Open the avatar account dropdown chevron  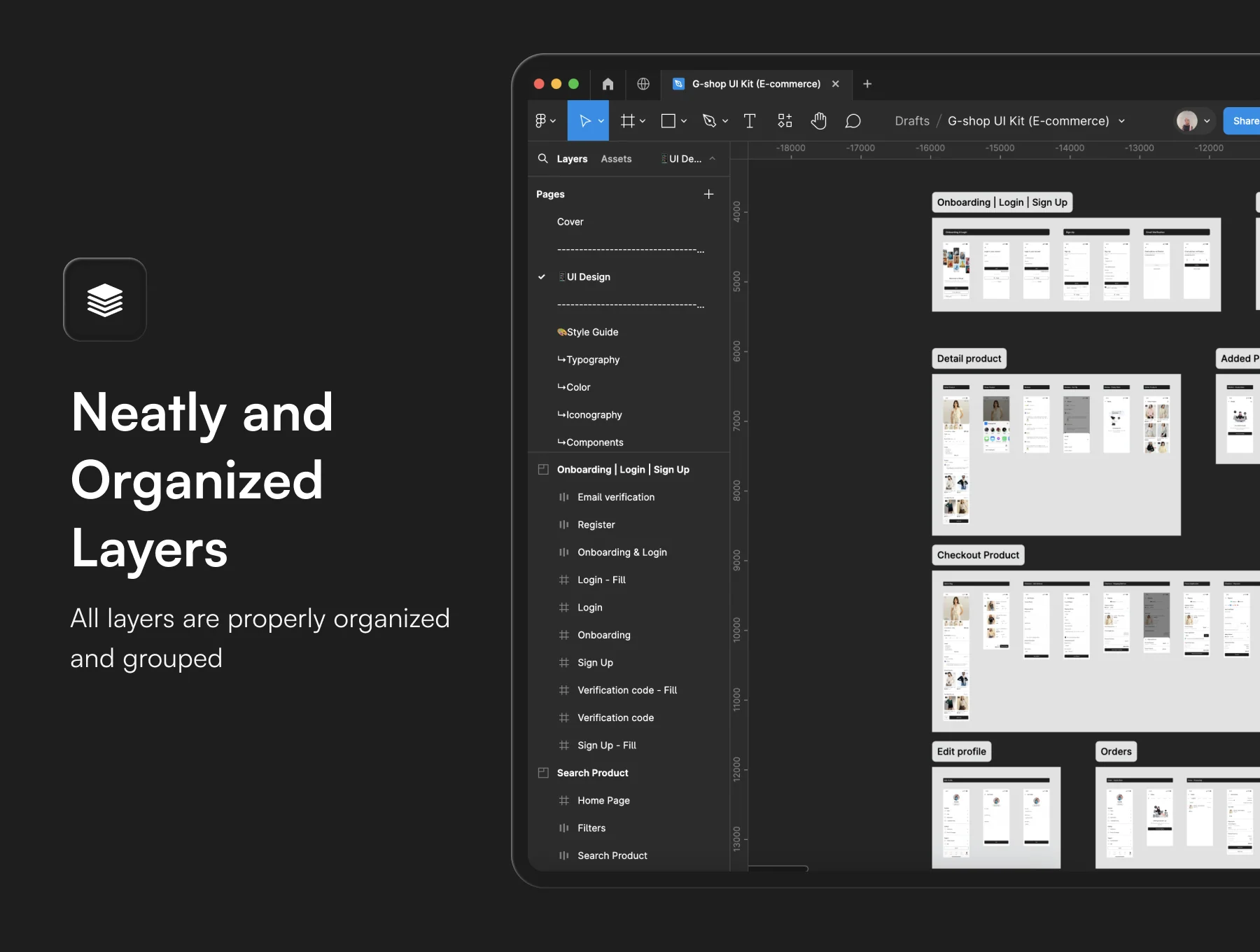tap(1207, 121)
